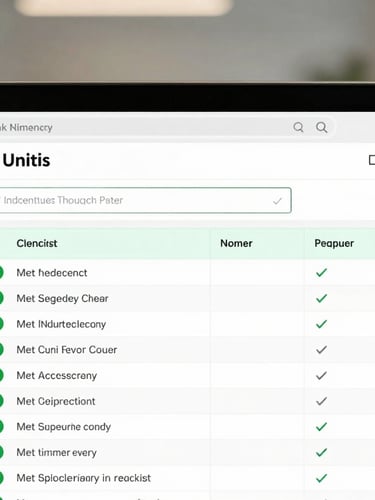Click green status dot beside Met hedecenct

(1, 273)
